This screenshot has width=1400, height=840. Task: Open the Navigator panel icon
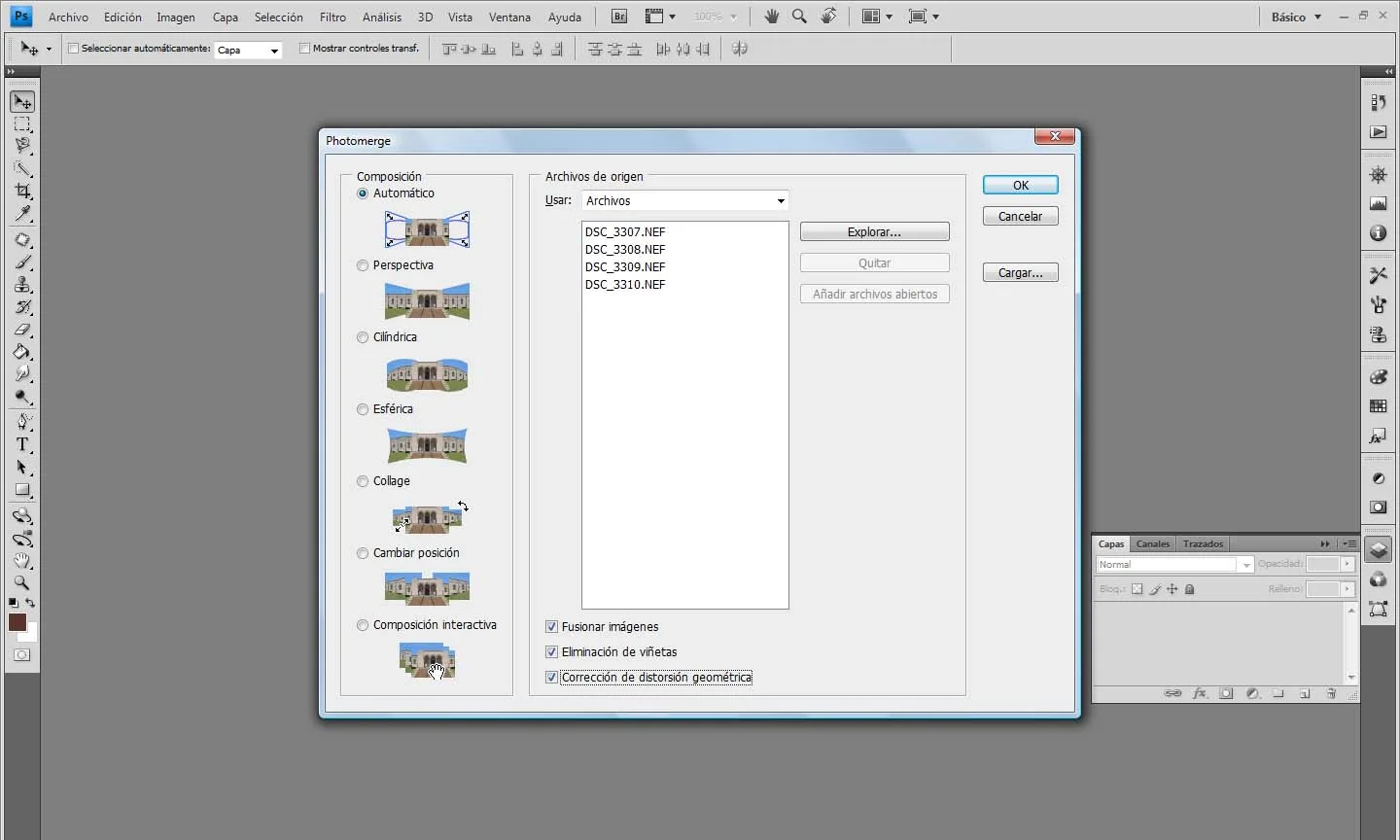tap(1379, 175)
